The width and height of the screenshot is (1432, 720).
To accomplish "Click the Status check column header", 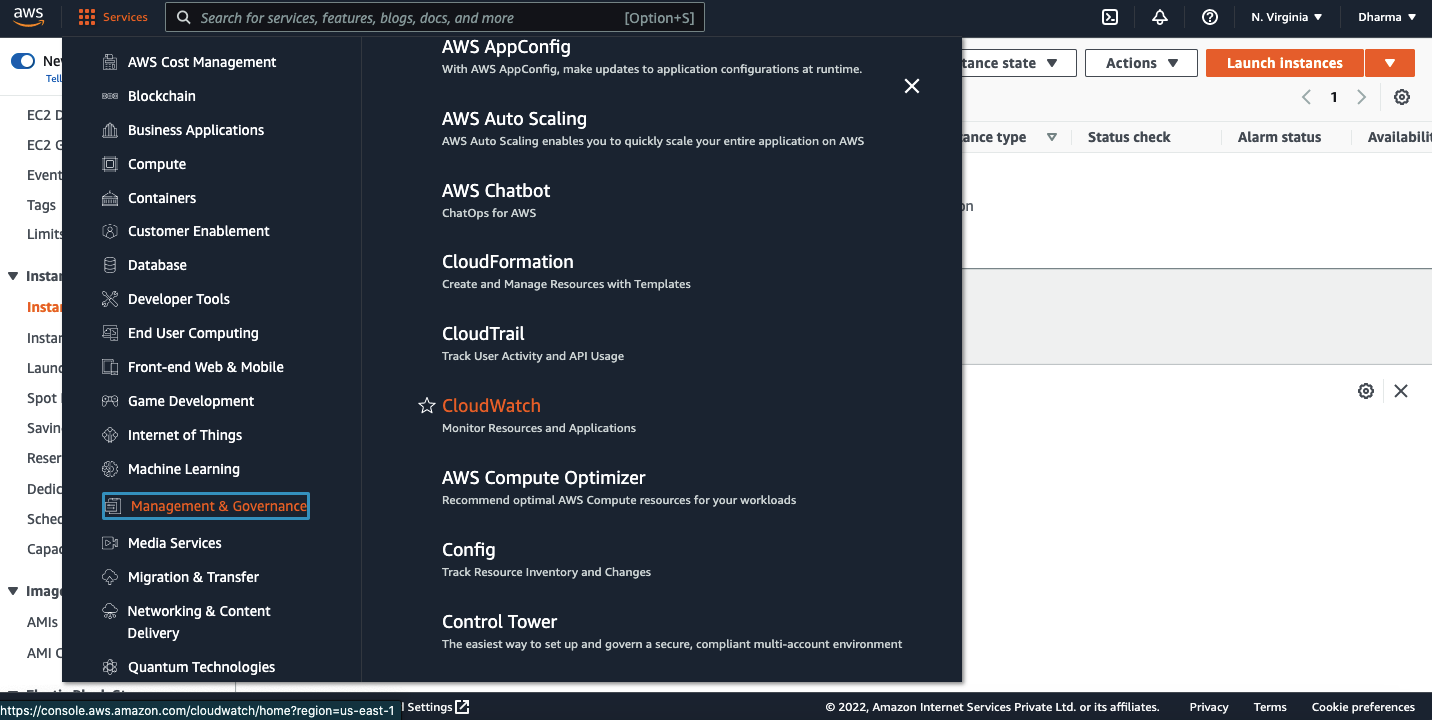I will (x=1129, y=137).
